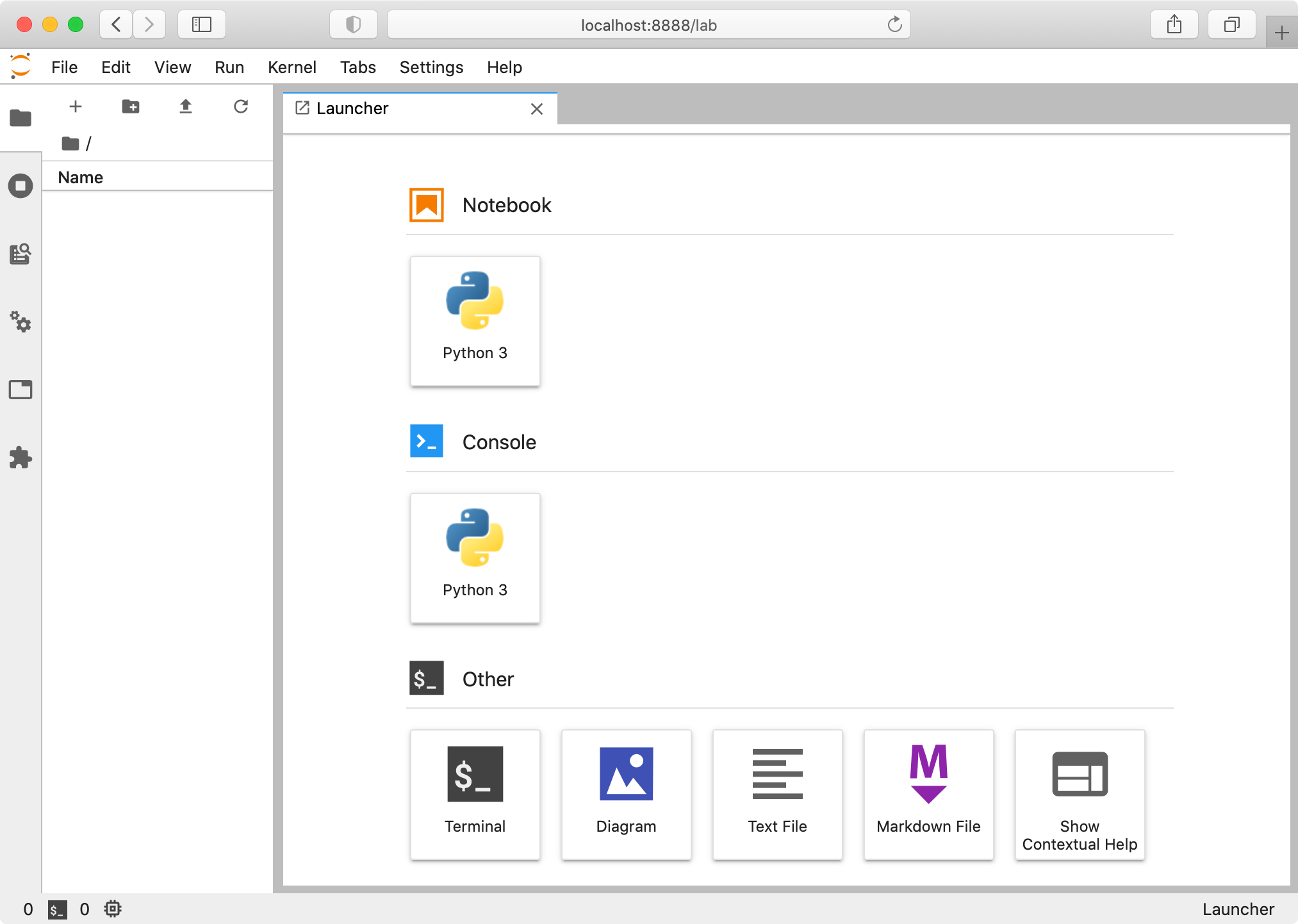Click the Upload Files icon
1298x924 pixels.
[186, 106]
